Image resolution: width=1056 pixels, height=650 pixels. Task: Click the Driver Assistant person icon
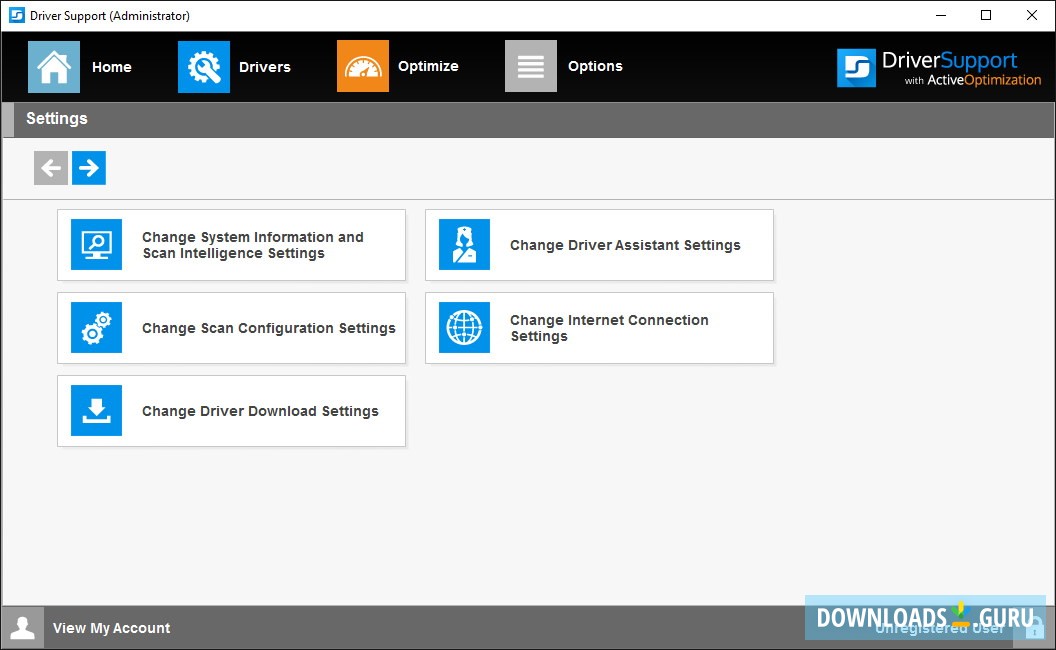click(465, 245)
